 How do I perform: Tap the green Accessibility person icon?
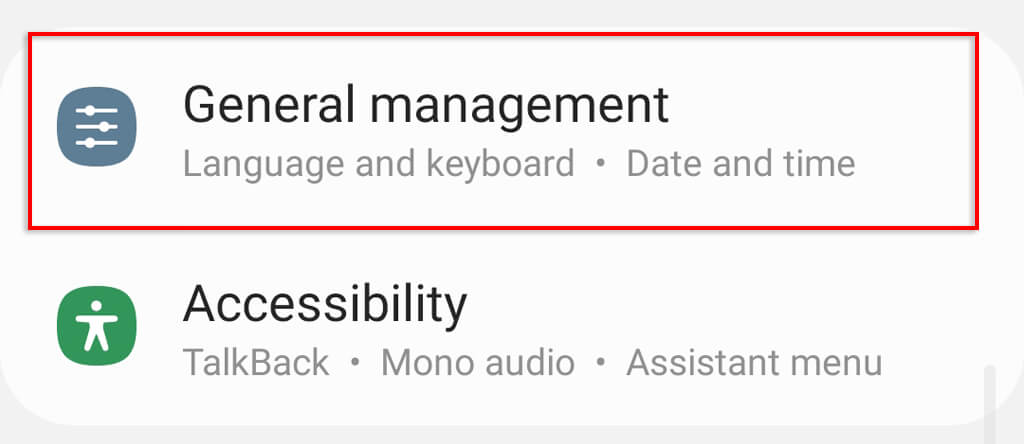96,326
